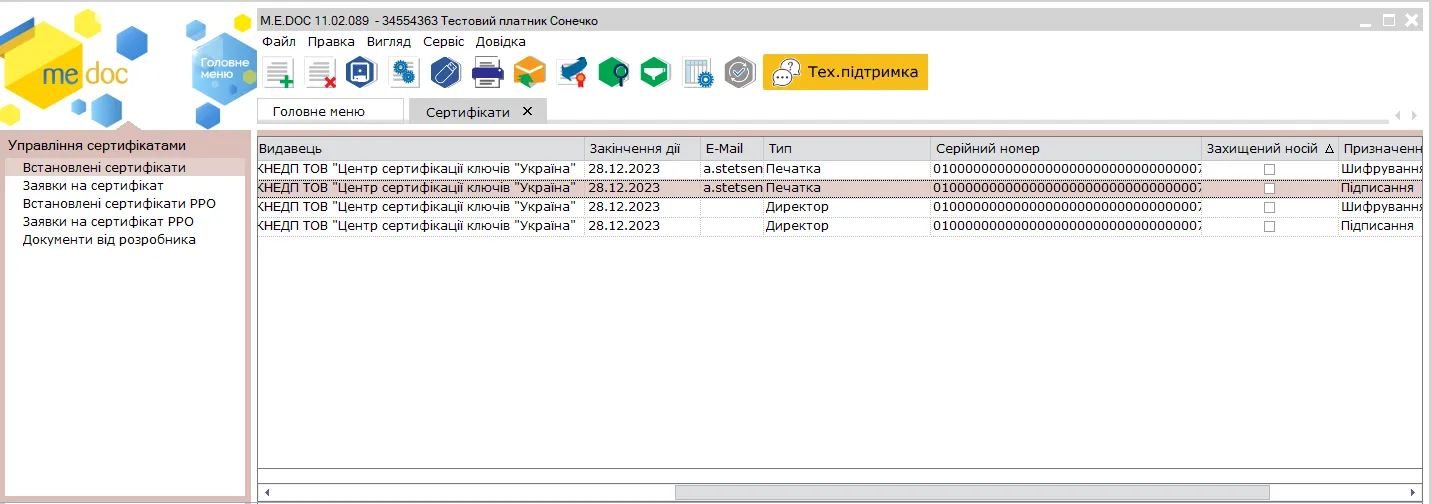This screenshot has width=1431, height=504.
Task: Click the orange envelope icon
Action: pos(529,72)
